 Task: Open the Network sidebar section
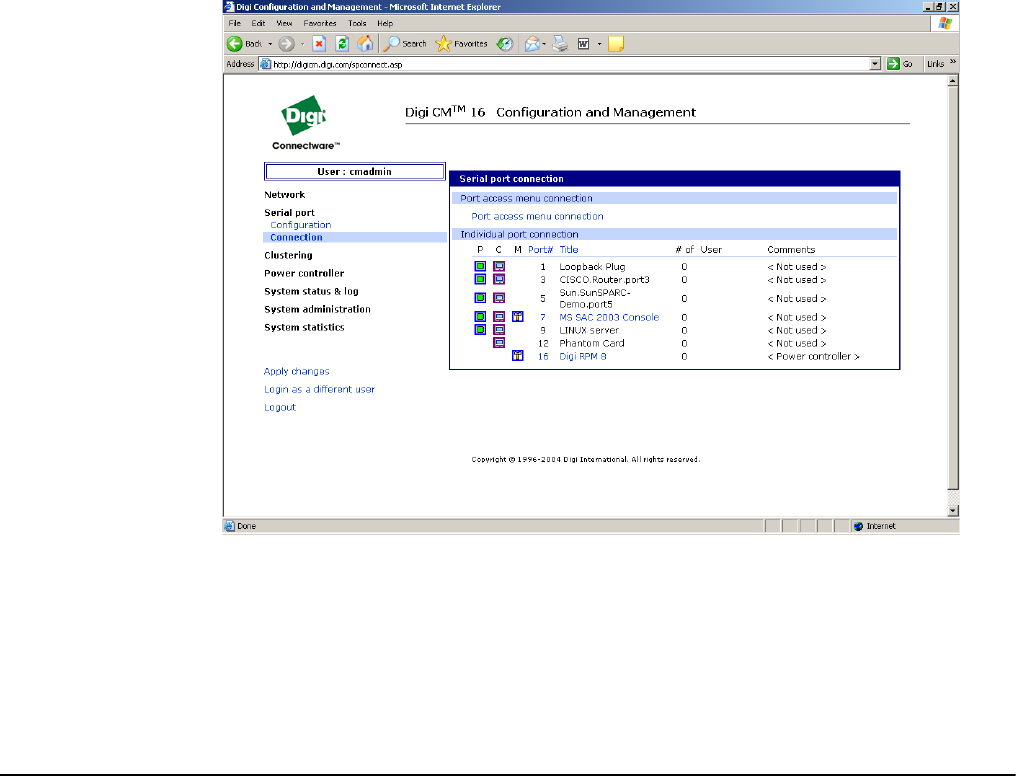[284, 194]
